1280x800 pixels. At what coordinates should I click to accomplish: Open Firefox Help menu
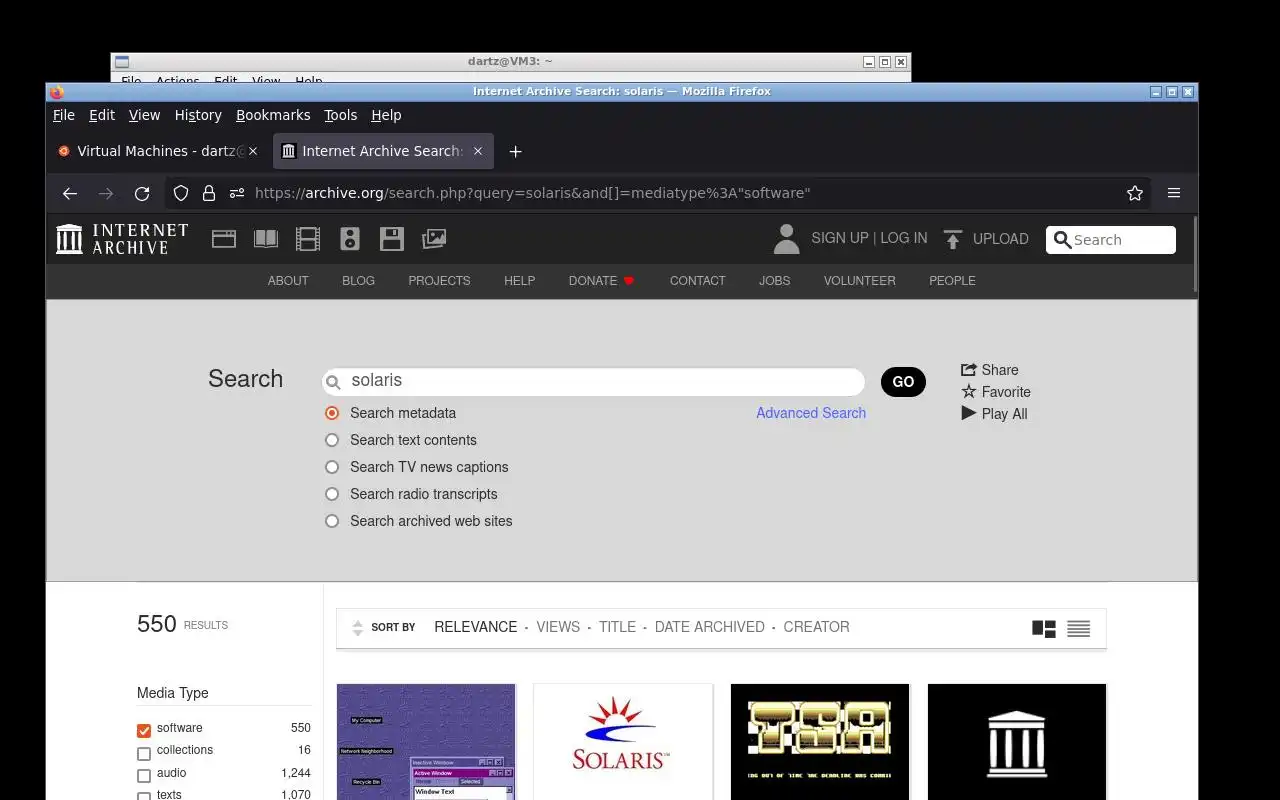(x=386, y=115)
